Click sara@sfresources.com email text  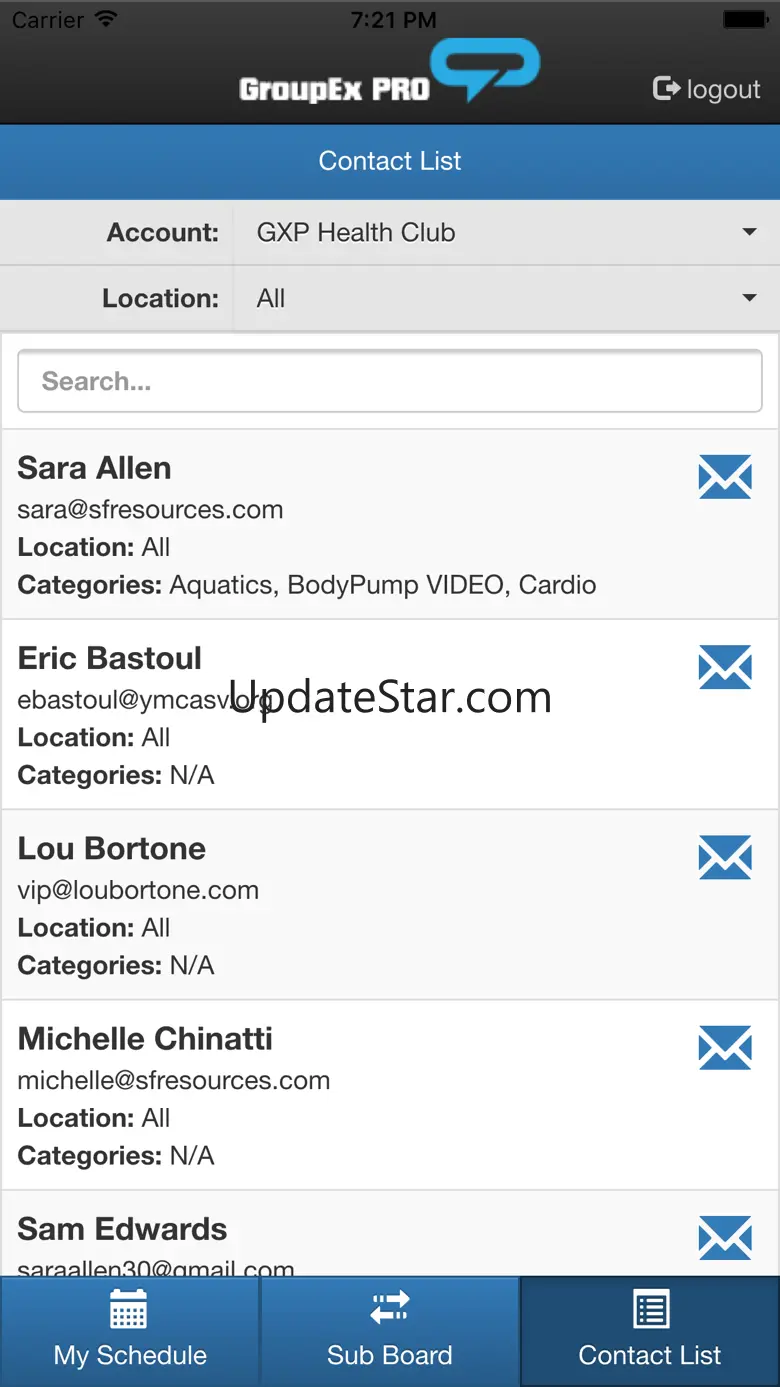click(x=151, y=509)
